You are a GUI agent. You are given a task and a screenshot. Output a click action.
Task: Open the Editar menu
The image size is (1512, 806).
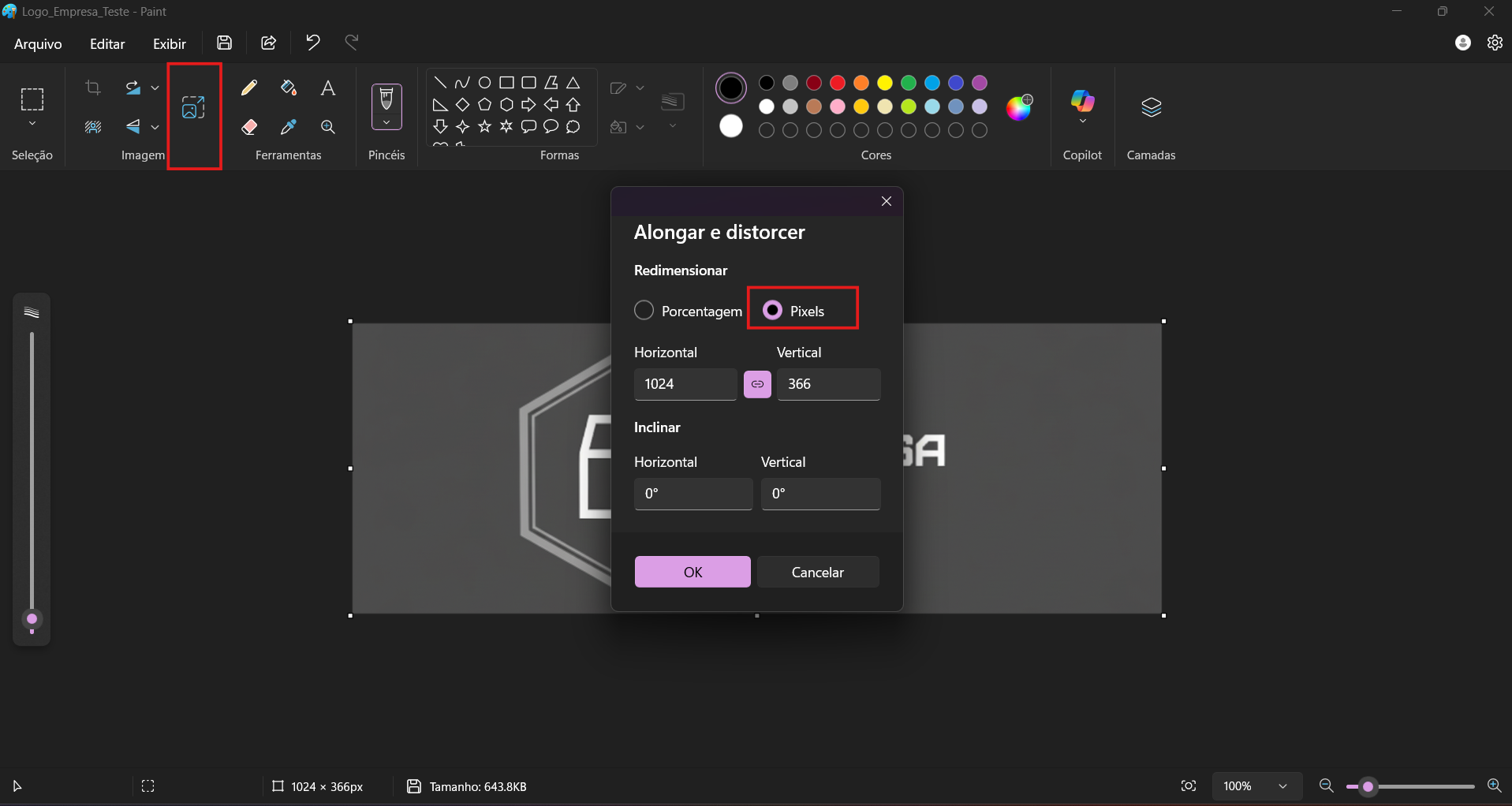(107, 43)
